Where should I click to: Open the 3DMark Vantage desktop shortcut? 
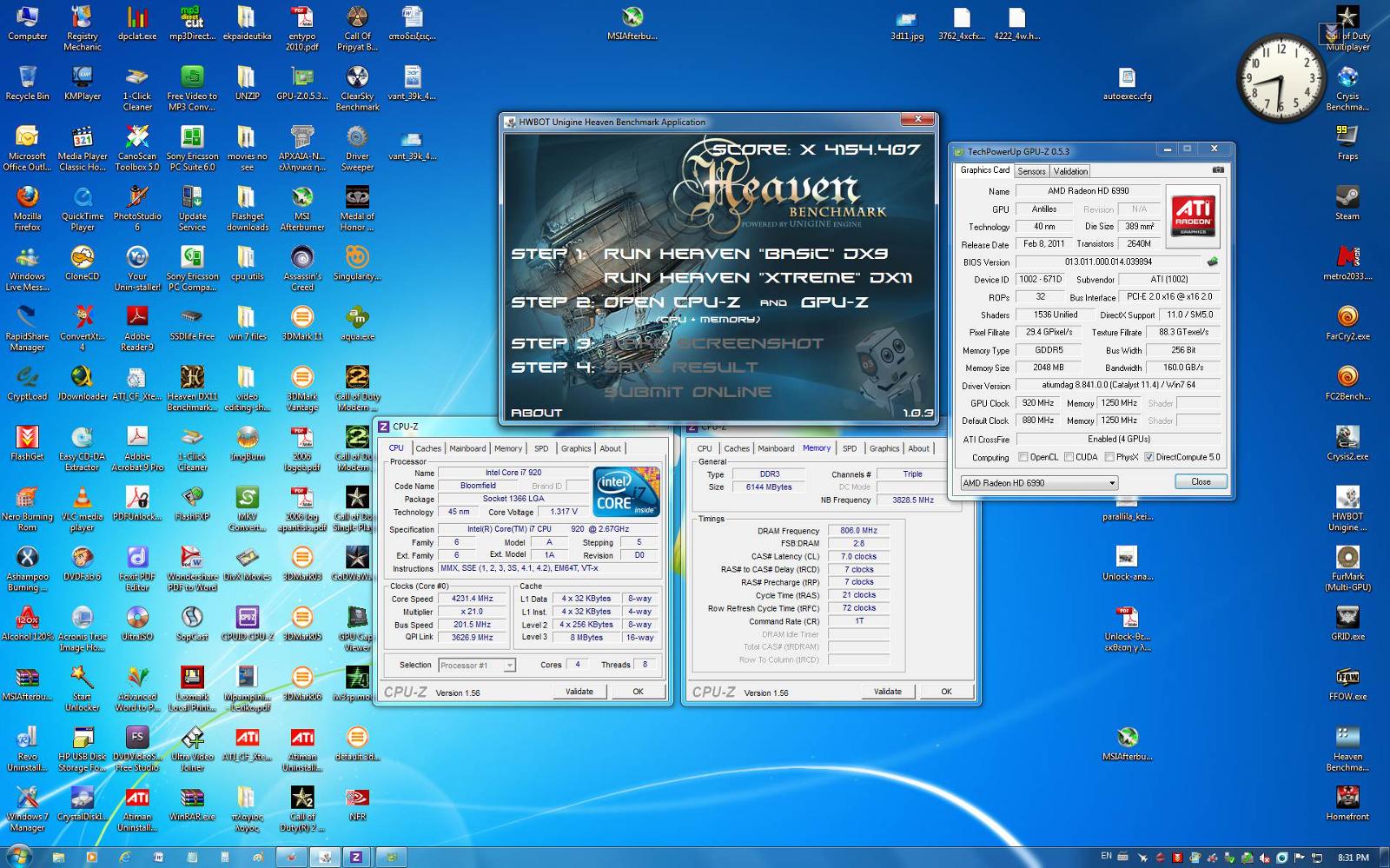(302, 388)
